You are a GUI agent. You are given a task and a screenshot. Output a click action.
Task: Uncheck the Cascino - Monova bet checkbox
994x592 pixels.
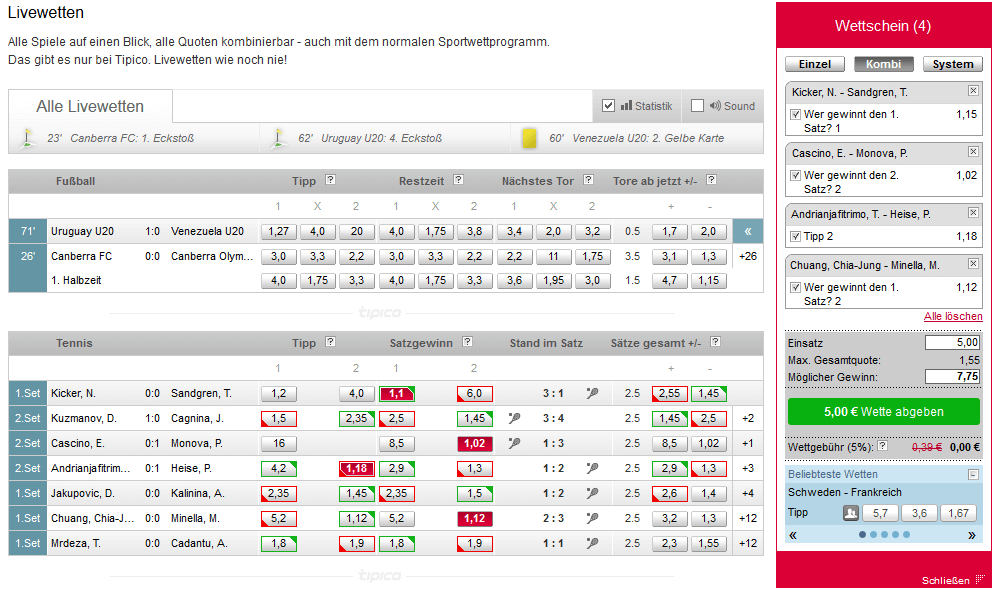(x=796, y=176)
